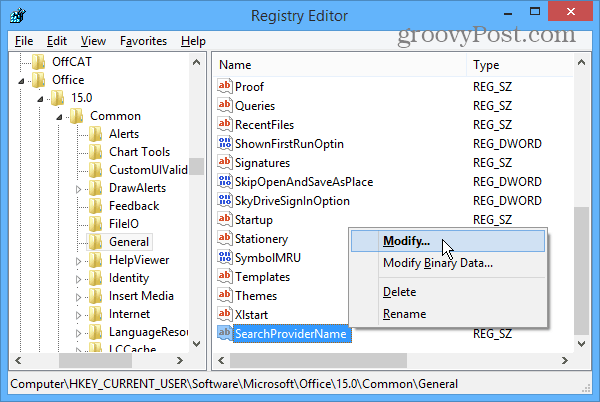600x402 pixels.
Task: Click the string value icon next to Queries
Action: pos(225,105)
